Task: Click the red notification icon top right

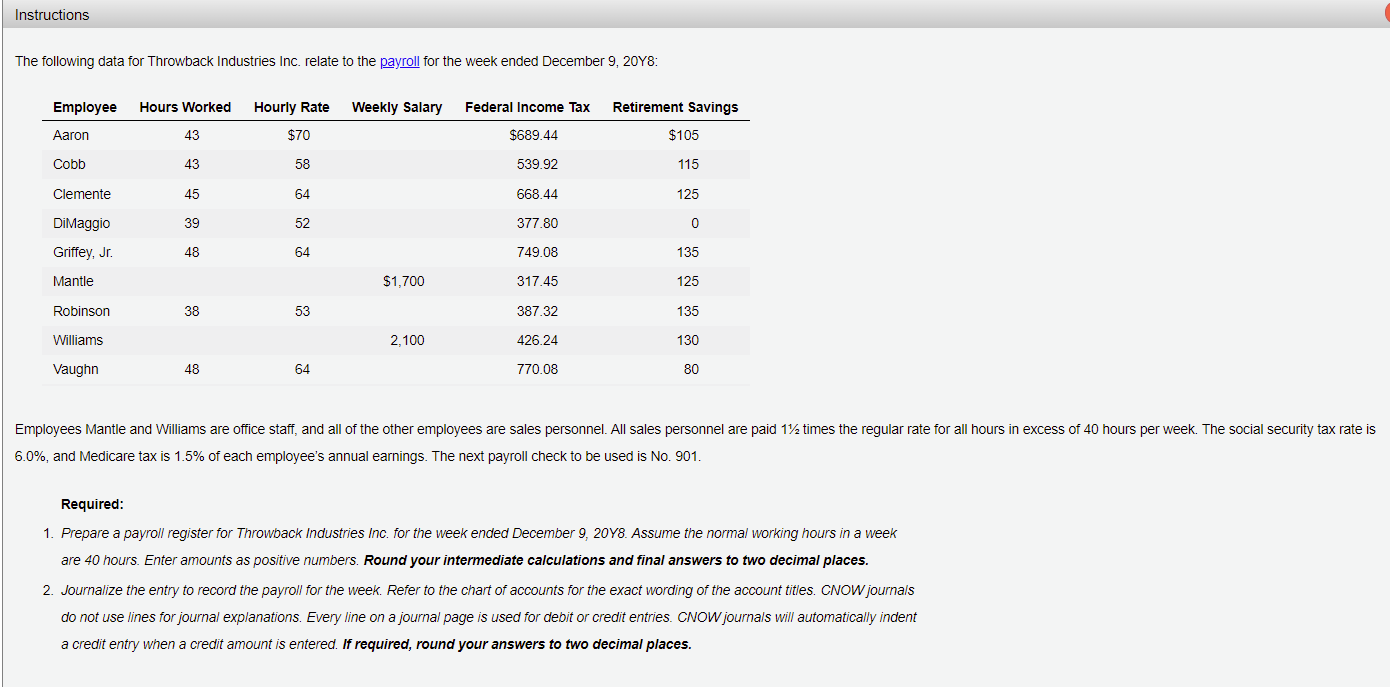Action: [1385, 14]
